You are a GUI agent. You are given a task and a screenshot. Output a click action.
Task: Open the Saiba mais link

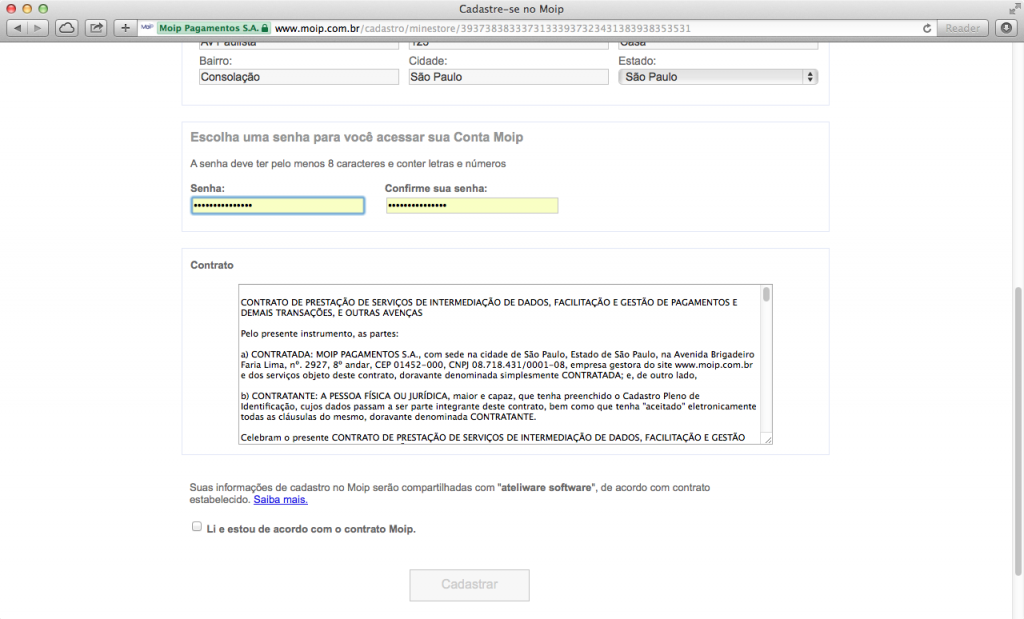280,500
